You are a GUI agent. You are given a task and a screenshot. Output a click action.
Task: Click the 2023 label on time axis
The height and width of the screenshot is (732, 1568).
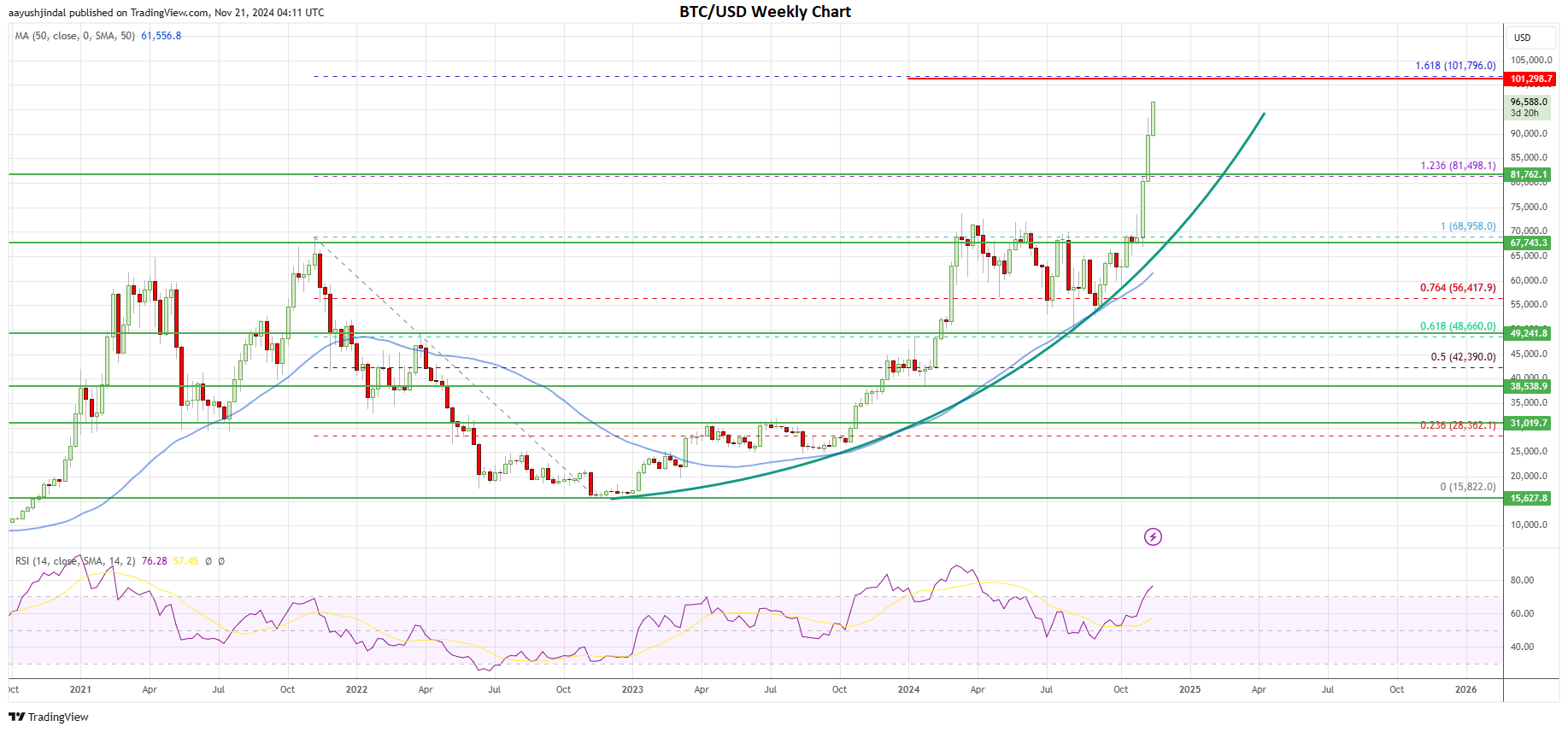point(632,689)
